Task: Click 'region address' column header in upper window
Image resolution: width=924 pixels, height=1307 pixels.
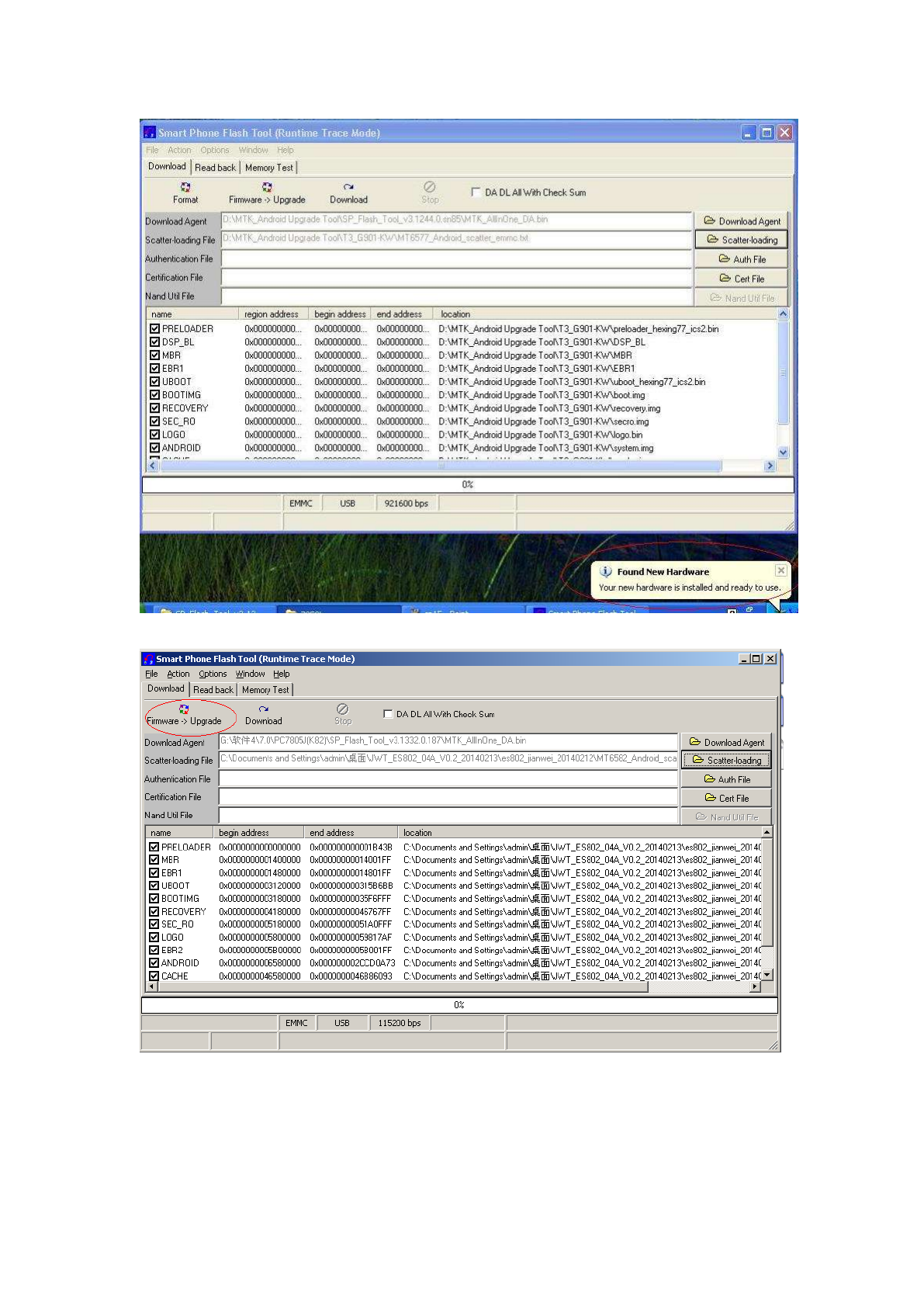Action: tap(273, 314)
